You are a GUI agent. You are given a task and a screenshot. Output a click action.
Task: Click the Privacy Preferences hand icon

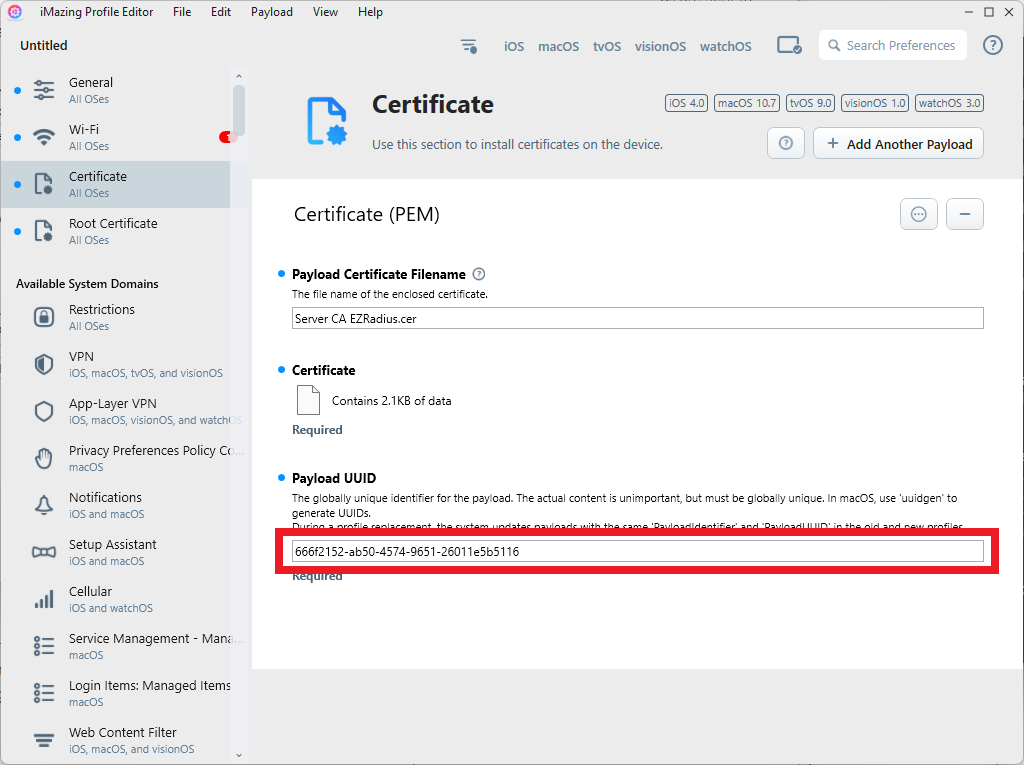click(x=44, y=459)
